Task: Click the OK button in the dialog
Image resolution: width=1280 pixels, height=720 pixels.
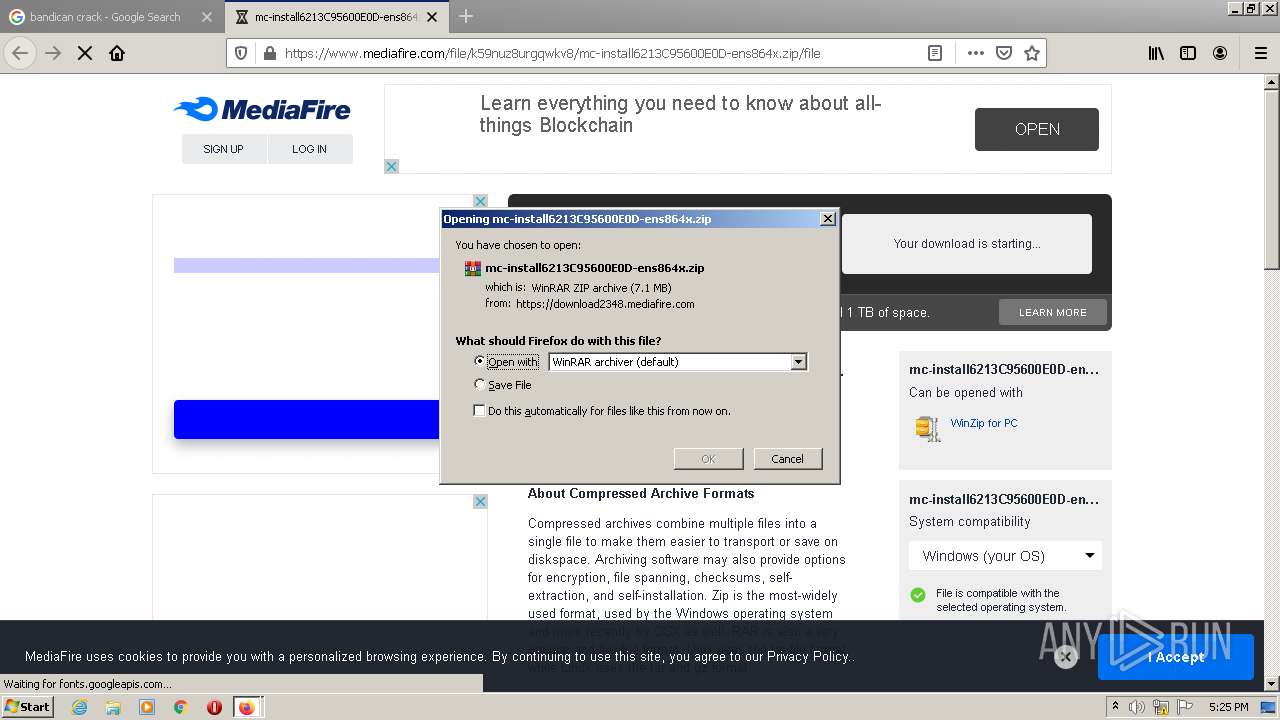Action: (708, 458)
